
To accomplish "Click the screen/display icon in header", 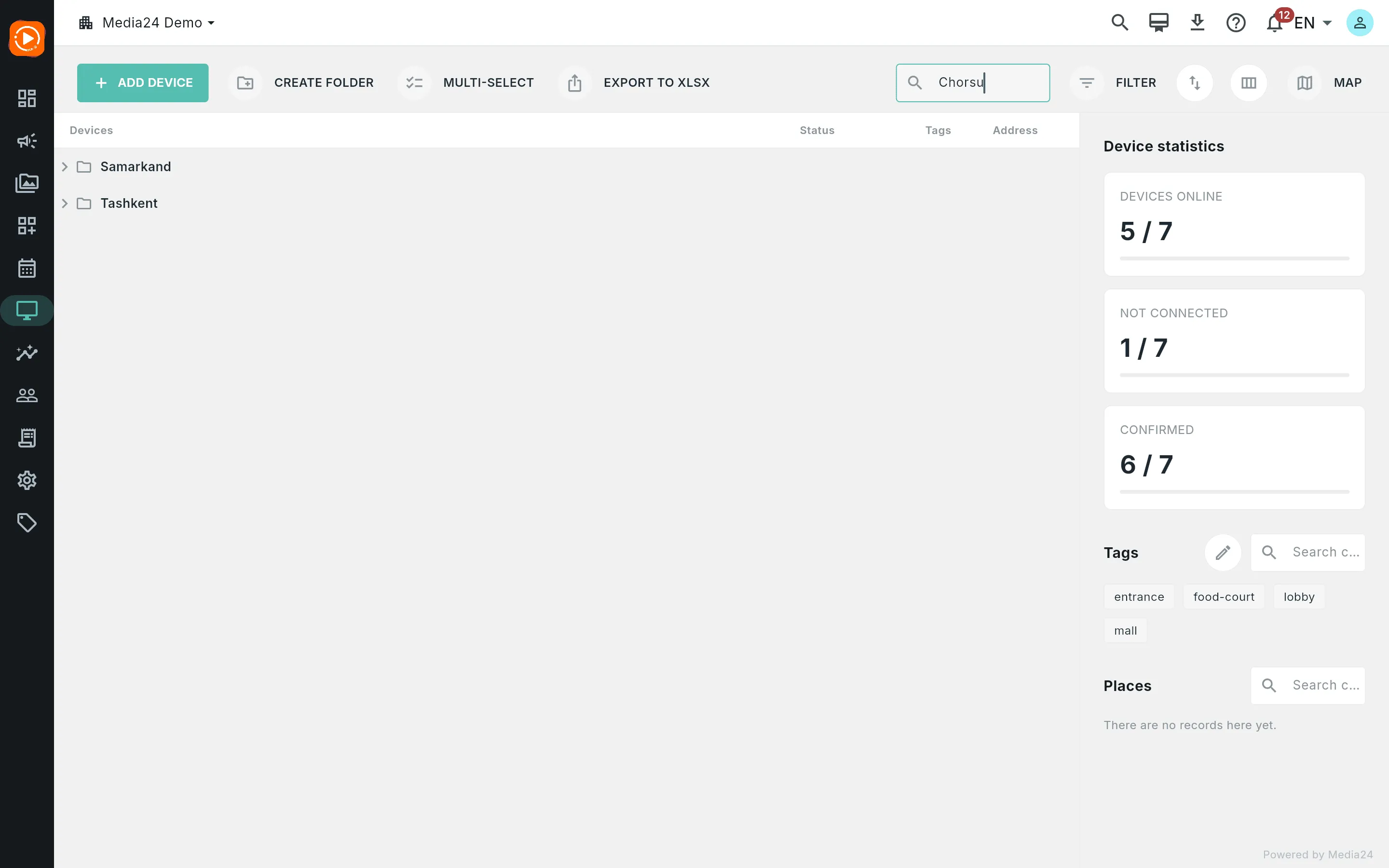I will pos(1159,23).
